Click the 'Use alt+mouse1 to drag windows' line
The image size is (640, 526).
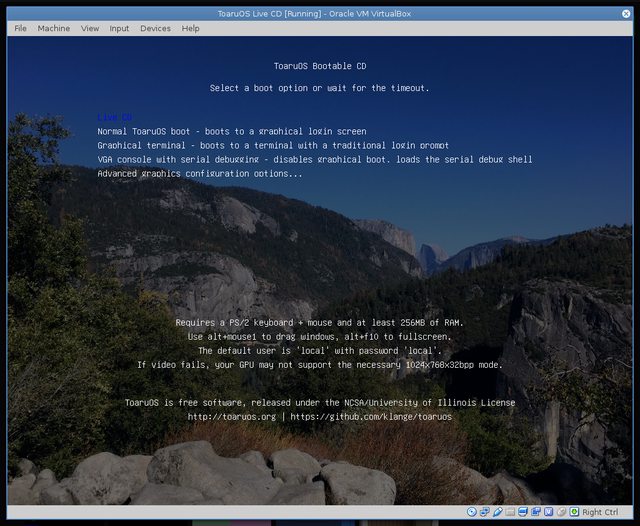click(x=320, y=337)
